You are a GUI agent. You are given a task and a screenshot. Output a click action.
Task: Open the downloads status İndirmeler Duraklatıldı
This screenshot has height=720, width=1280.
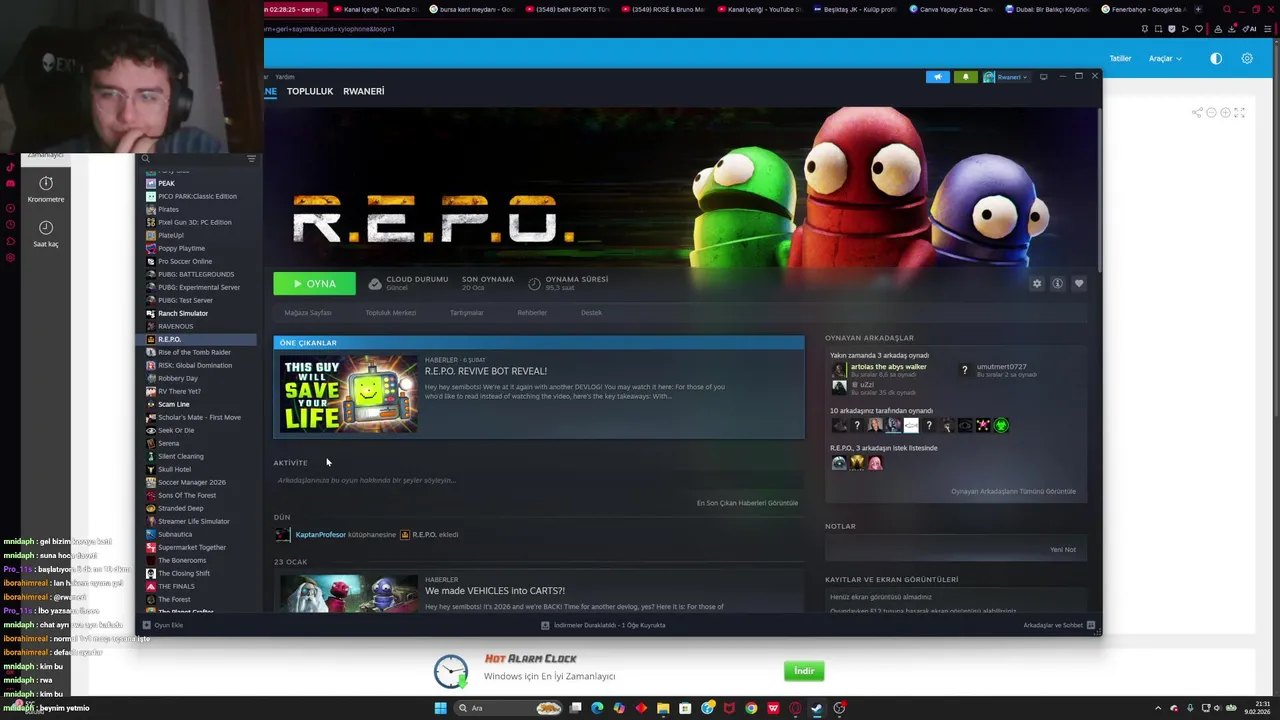point(603,625)
